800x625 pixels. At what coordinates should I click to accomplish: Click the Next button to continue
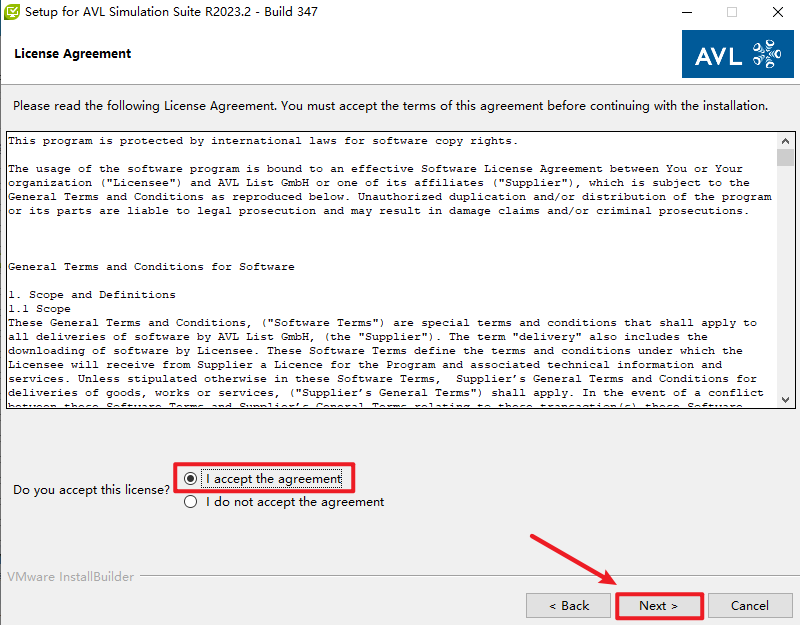[659, 605]
